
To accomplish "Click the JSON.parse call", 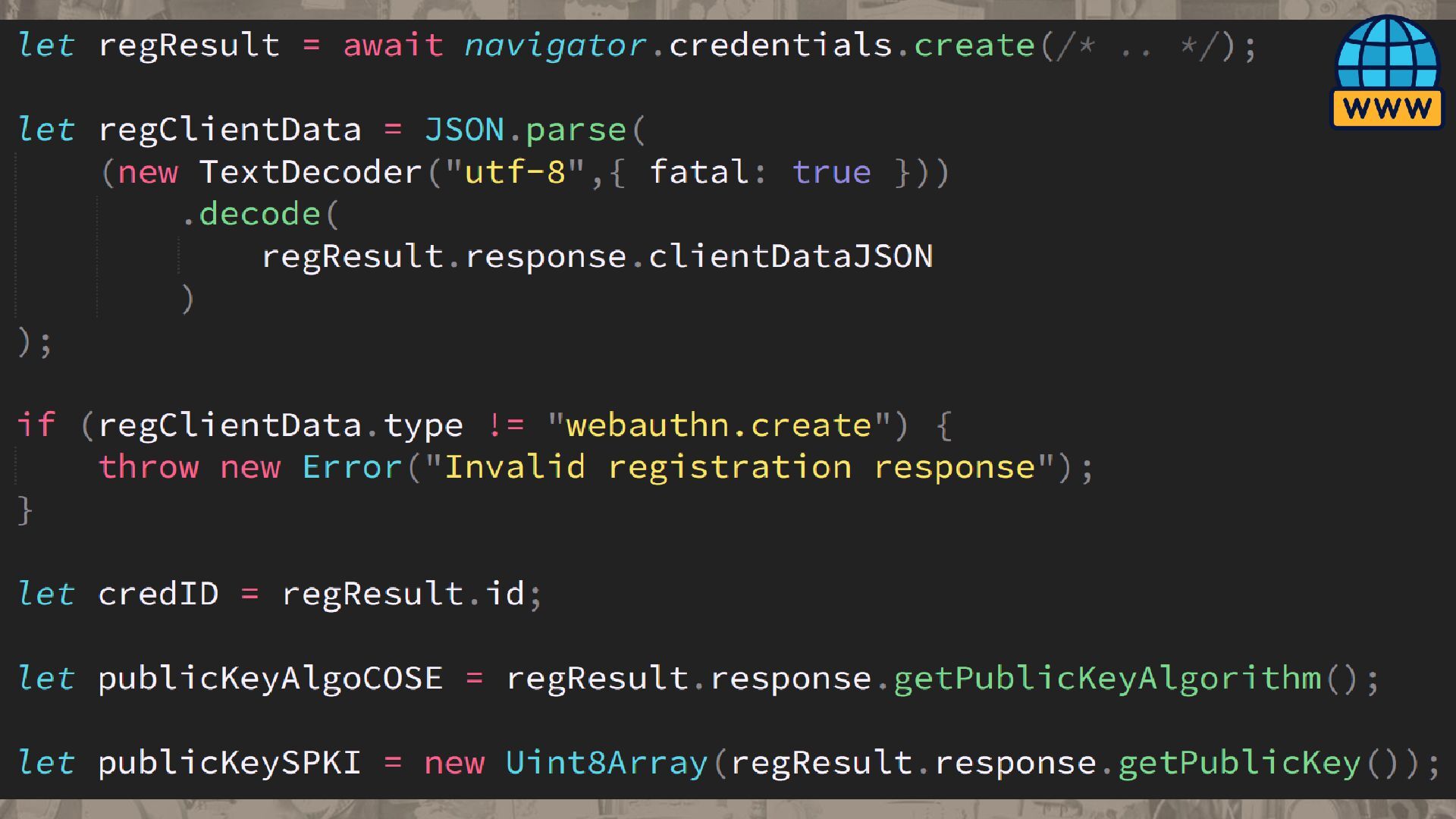I will (x=525, y=130).
